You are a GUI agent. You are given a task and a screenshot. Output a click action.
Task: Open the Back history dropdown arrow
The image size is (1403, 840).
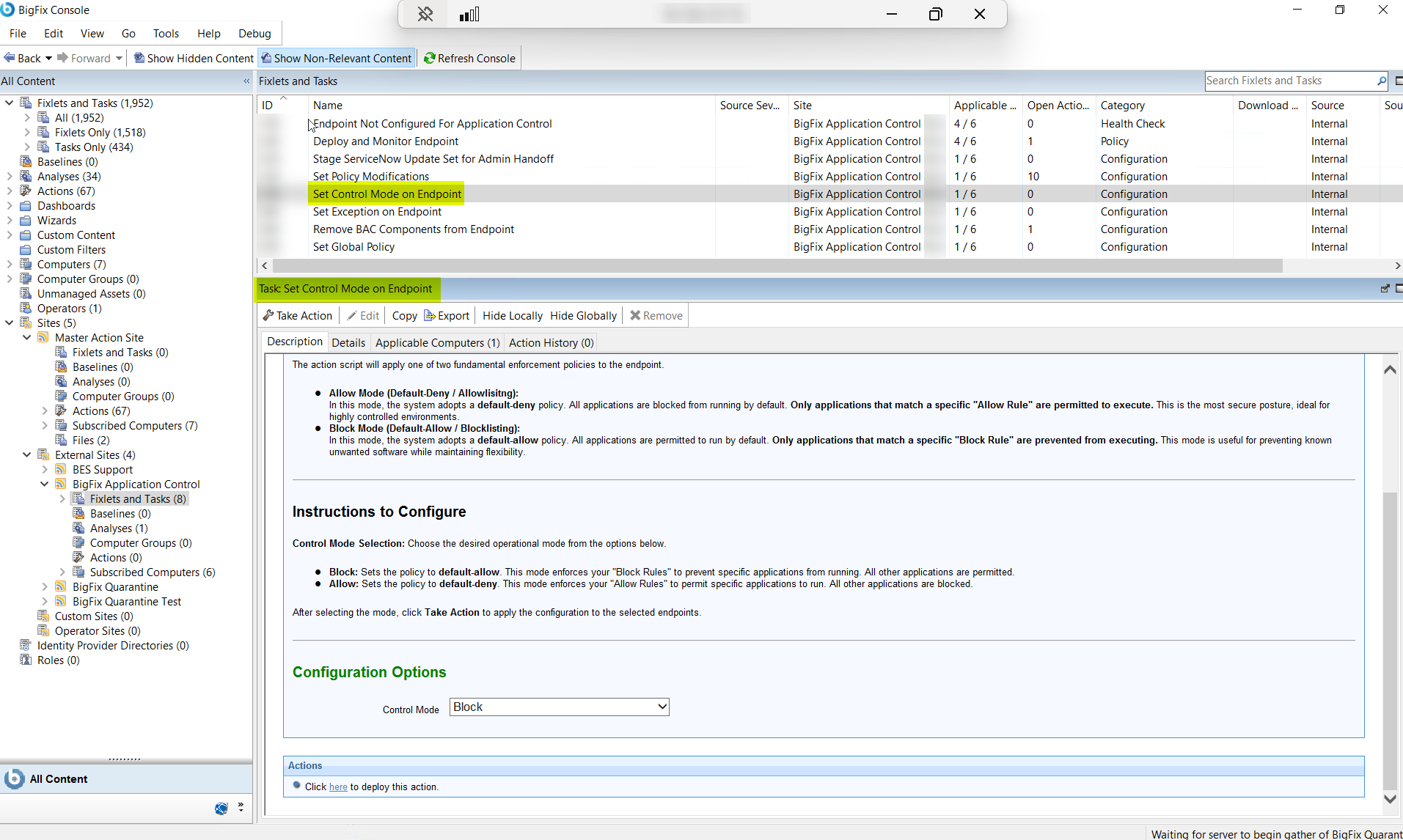48,58
